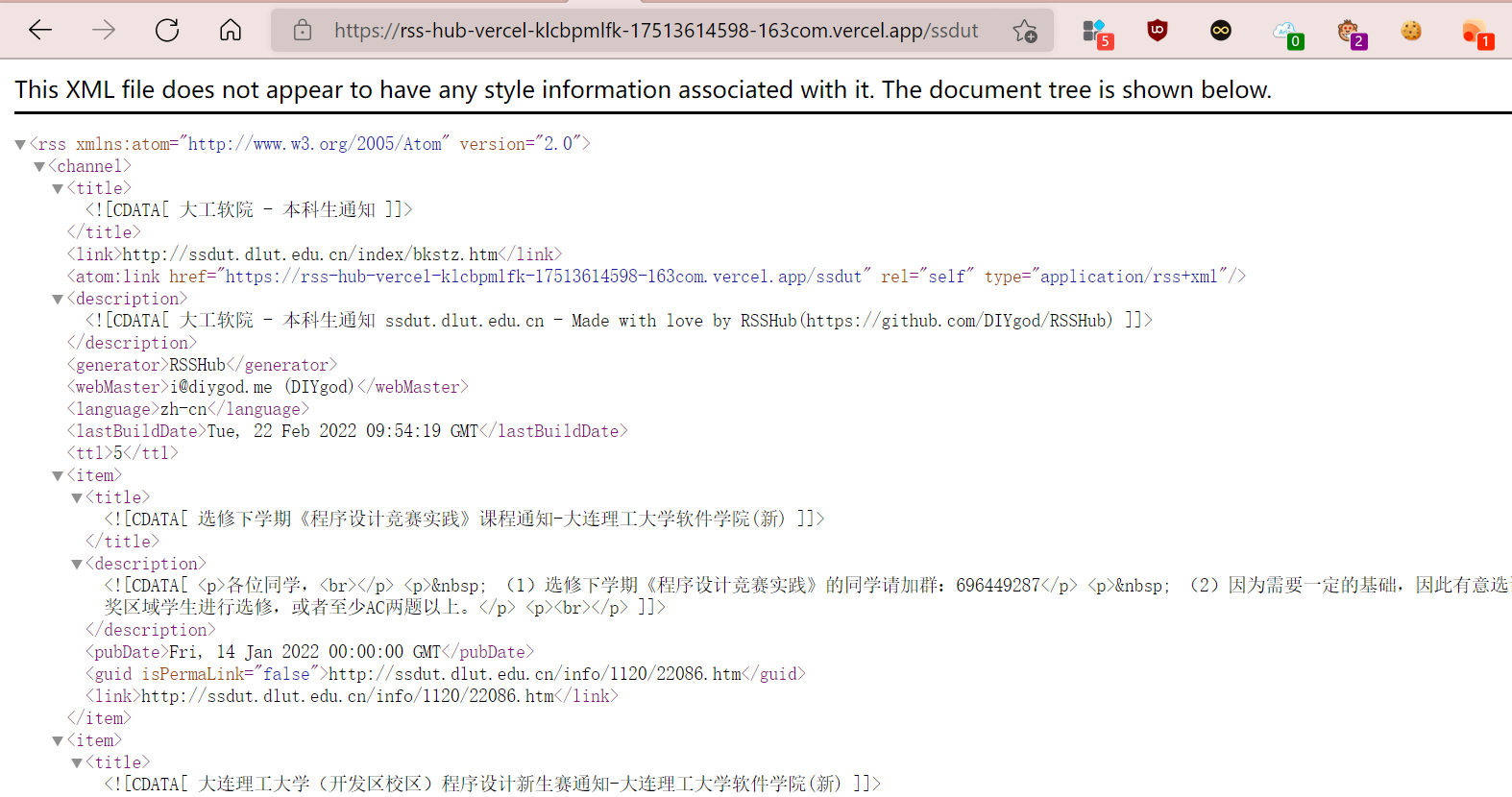Collapse the first item node

(58, 476)
